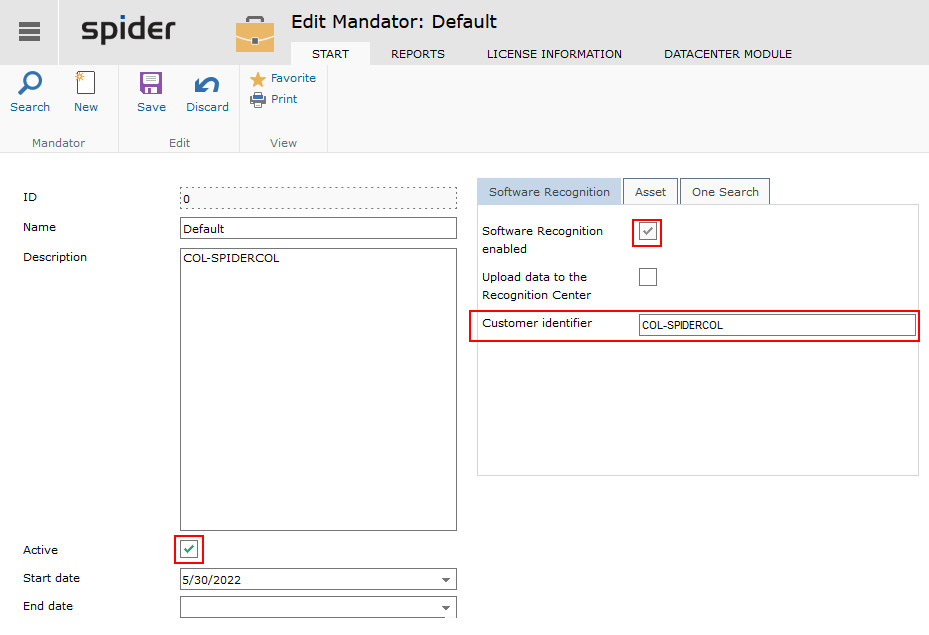Click the Customer identifier input field
Viewport: 929px width, 635px height.
click(x=777, y=325)
